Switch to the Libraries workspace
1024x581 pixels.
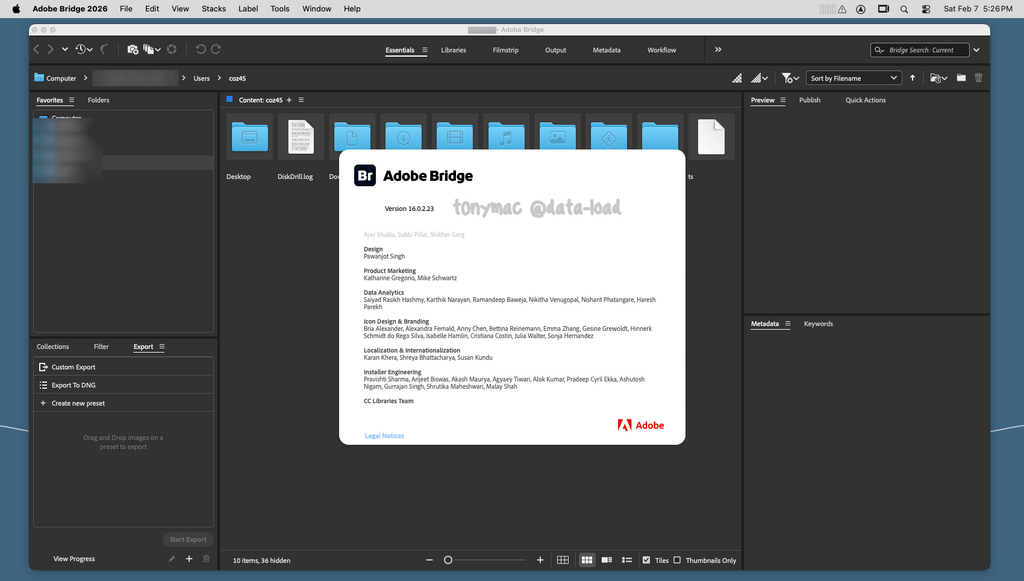pyautogui.click(x=453, y=50)
